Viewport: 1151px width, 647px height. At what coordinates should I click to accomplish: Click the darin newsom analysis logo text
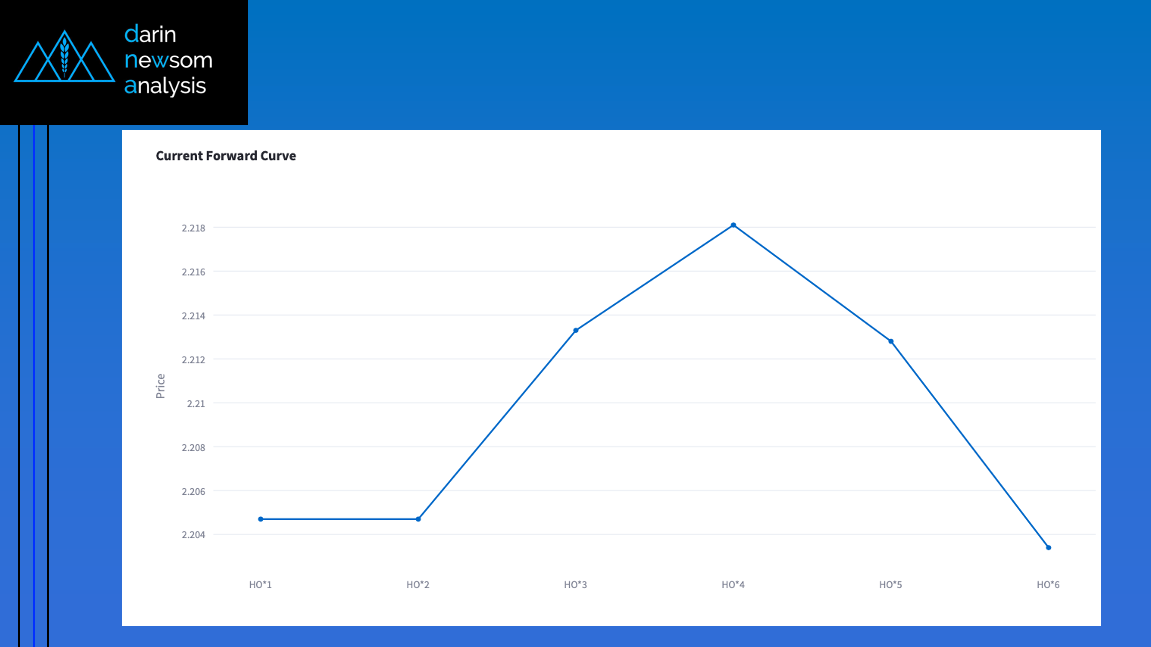click(x=167, y=60)
